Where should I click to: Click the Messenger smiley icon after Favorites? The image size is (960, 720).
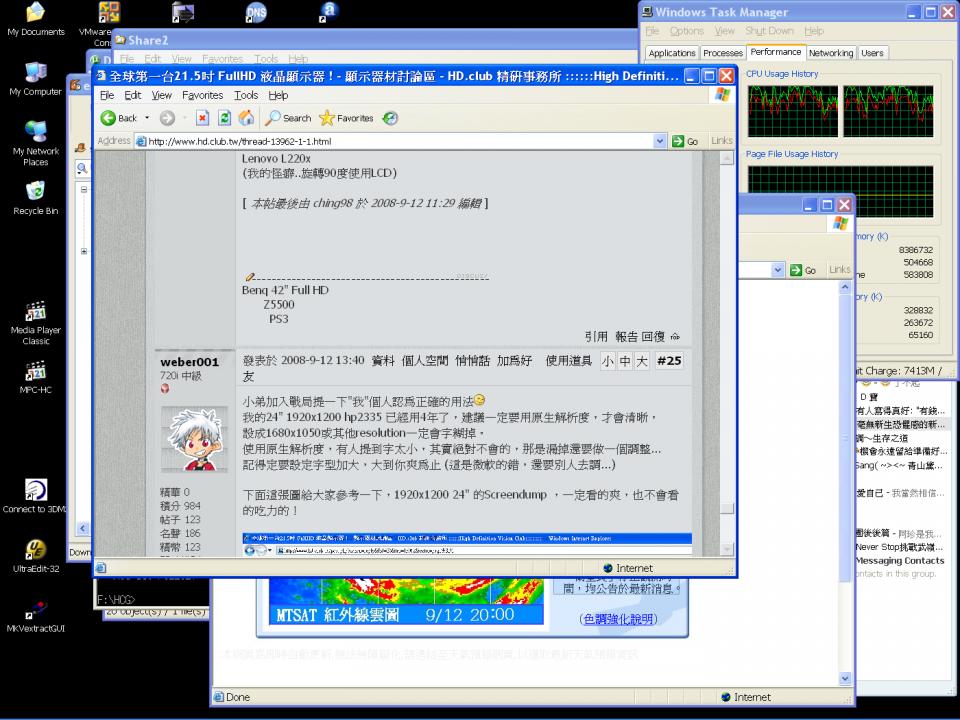389,118
